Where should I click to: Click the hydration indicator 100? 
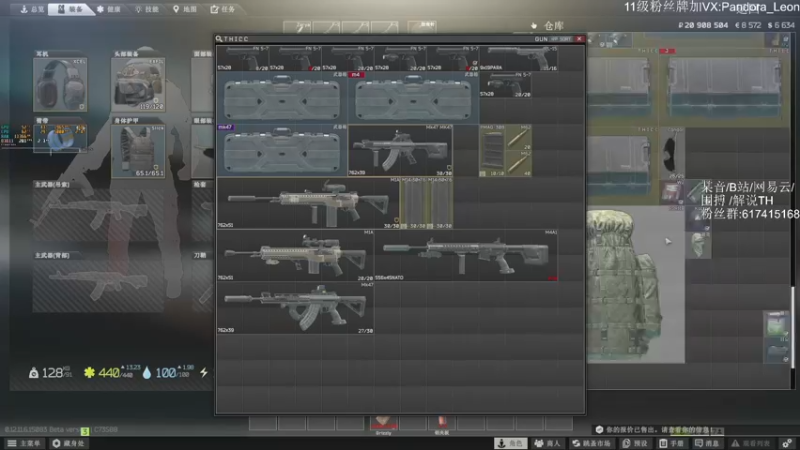[x=168, y=372]
